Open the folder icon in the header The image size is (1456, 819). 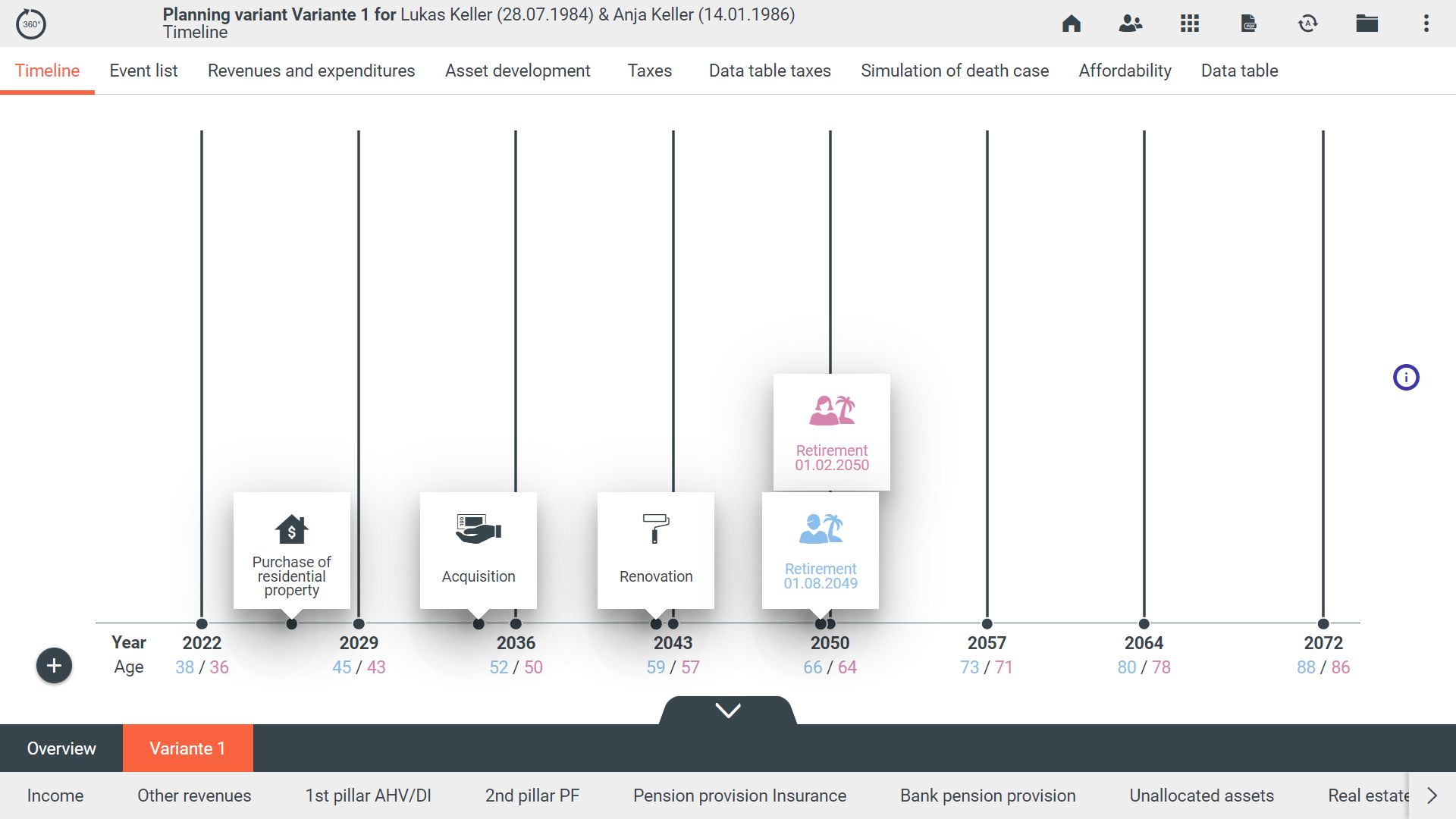[1367, 24]
